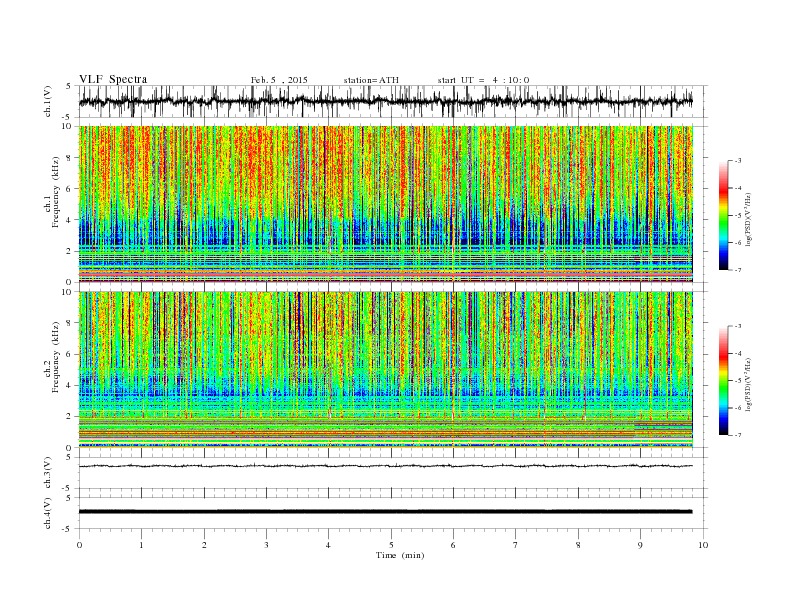Click the ch.4 thick waveform band
Image resolution: width=792 pixels, height=612 pixels.
(x=385, y=512)
